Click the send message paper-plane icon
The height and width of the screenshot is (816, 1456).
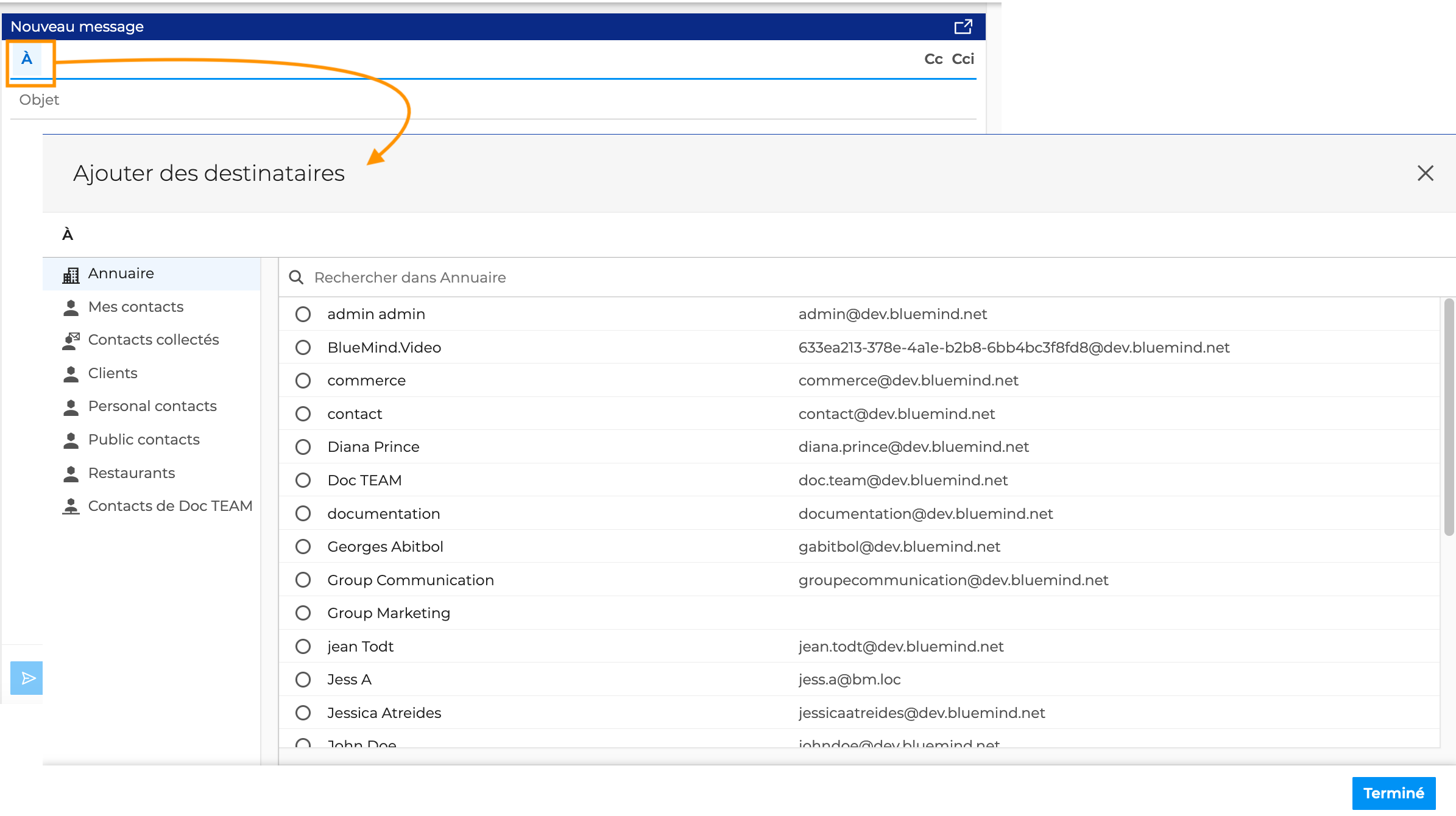(x=27, y=678)
